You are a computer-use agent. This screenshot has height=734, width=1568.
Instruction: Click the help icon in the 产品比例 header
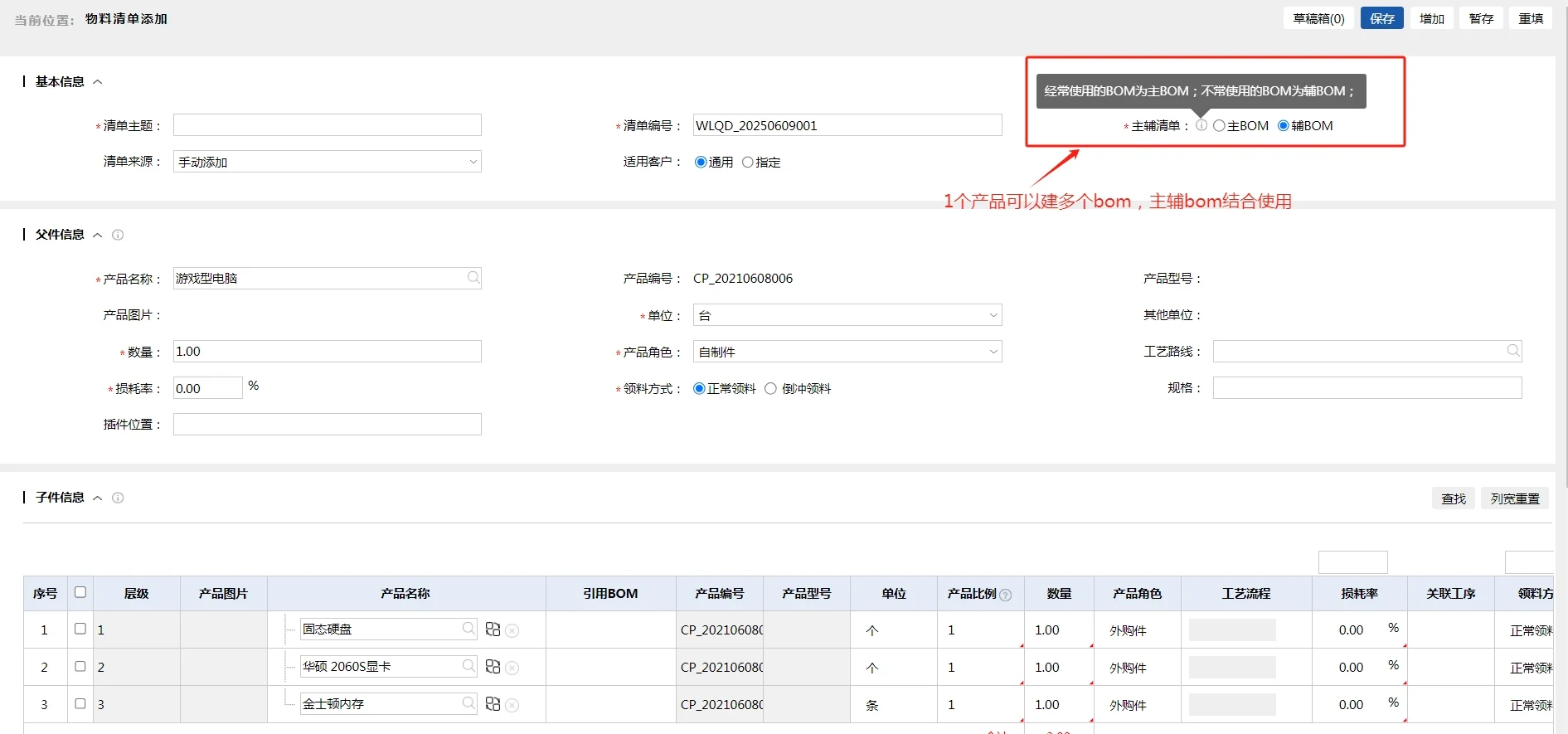[1006, 595]
